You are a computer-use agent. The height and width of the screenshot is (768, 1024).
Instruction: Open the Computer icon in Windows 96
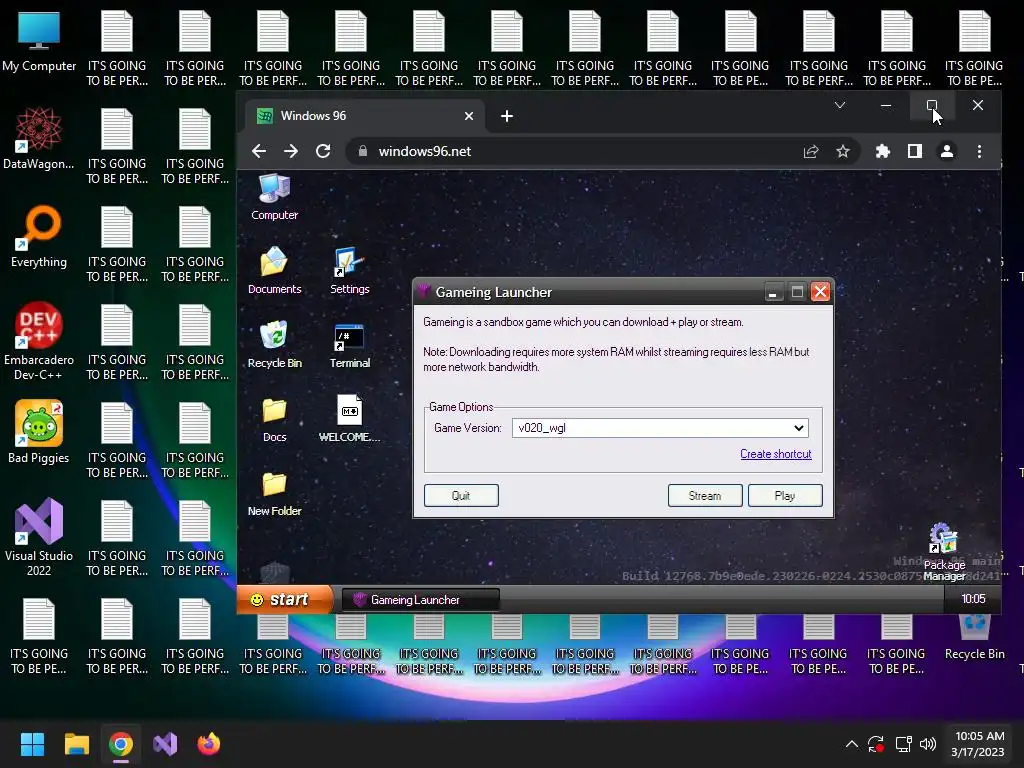click(x=274, y=197)
